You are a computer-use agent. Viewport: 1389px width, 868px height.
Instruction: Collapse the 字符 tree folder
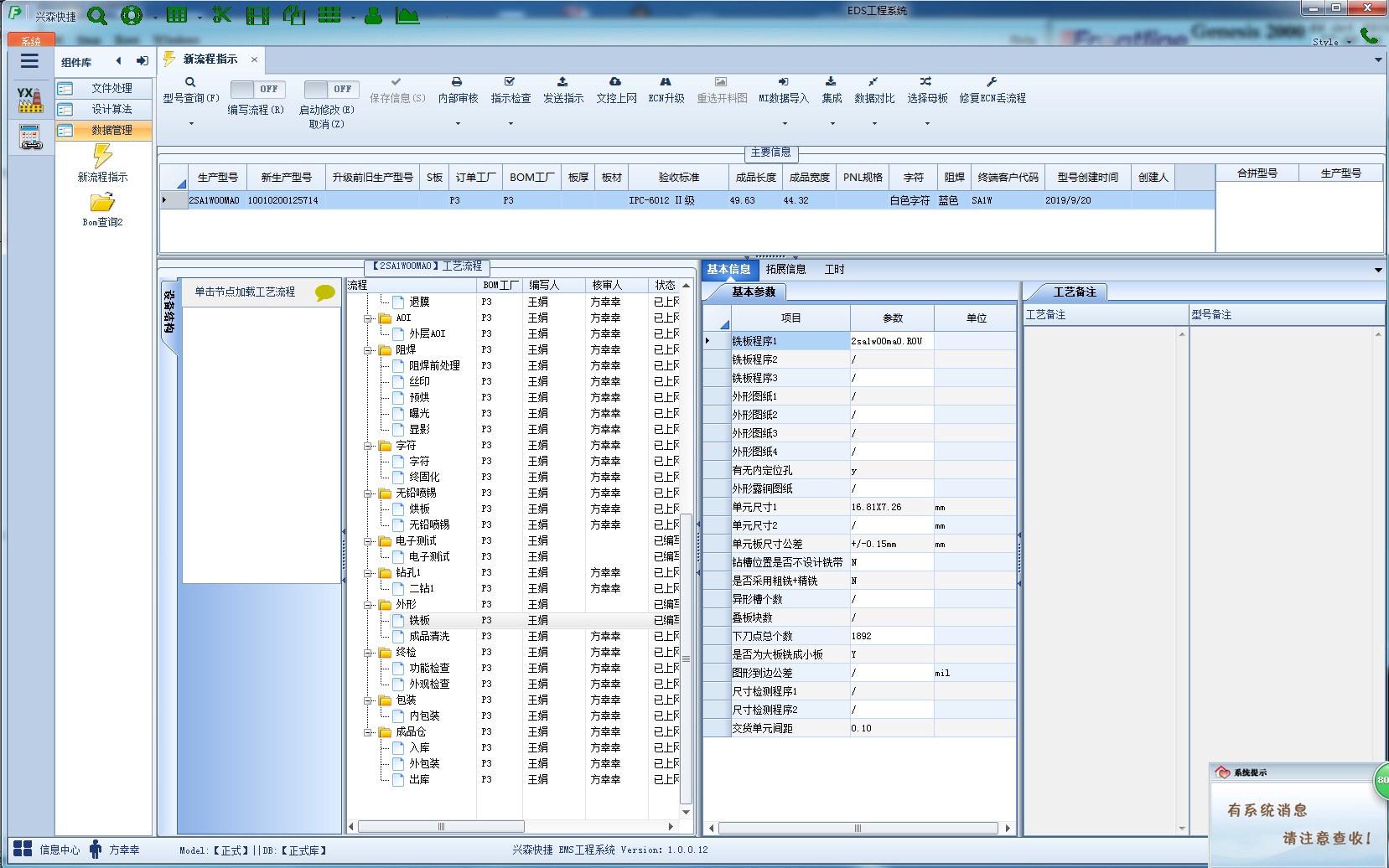(368, 446)
